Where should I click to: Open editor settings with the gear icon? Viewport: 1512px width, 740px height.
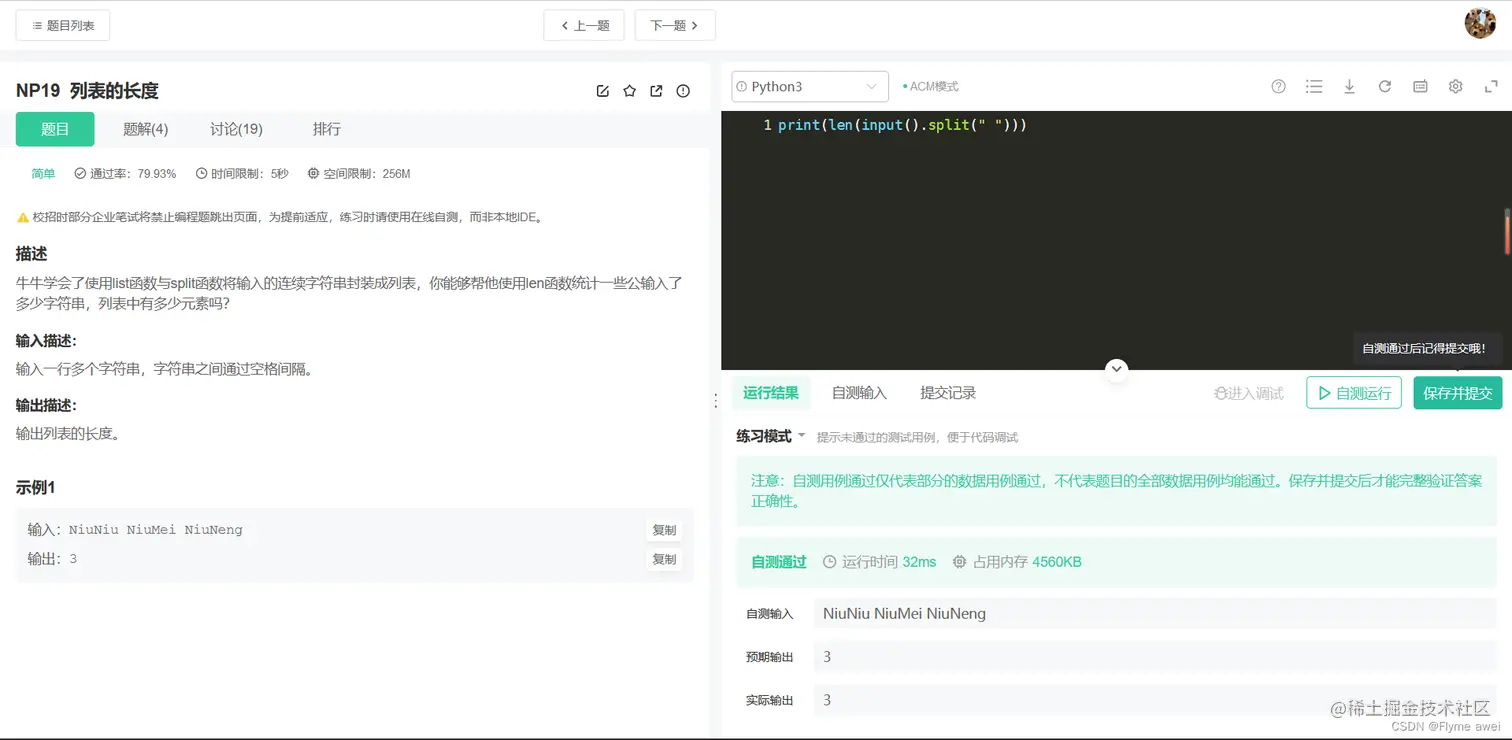pos(1455,86)
